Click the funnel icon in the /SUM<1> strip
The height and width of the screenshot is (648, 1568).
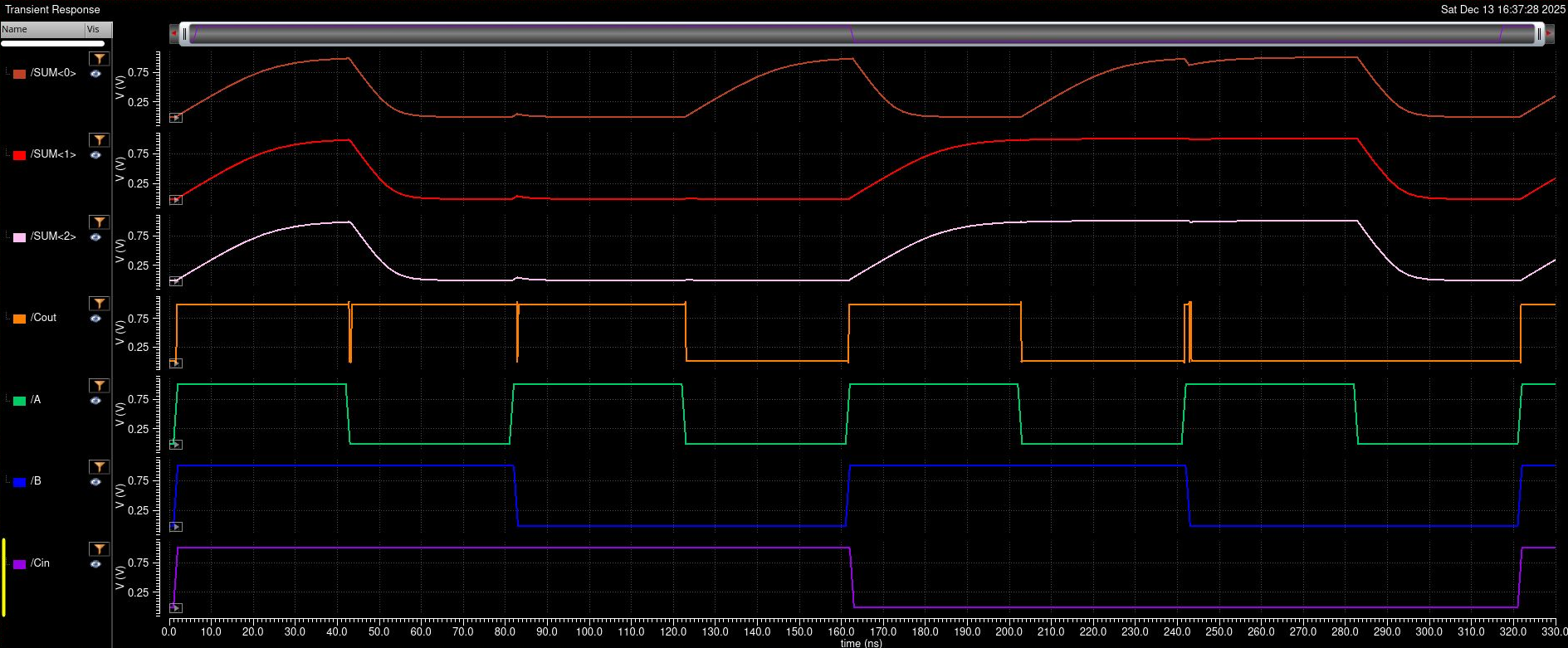tap(100, 140)
